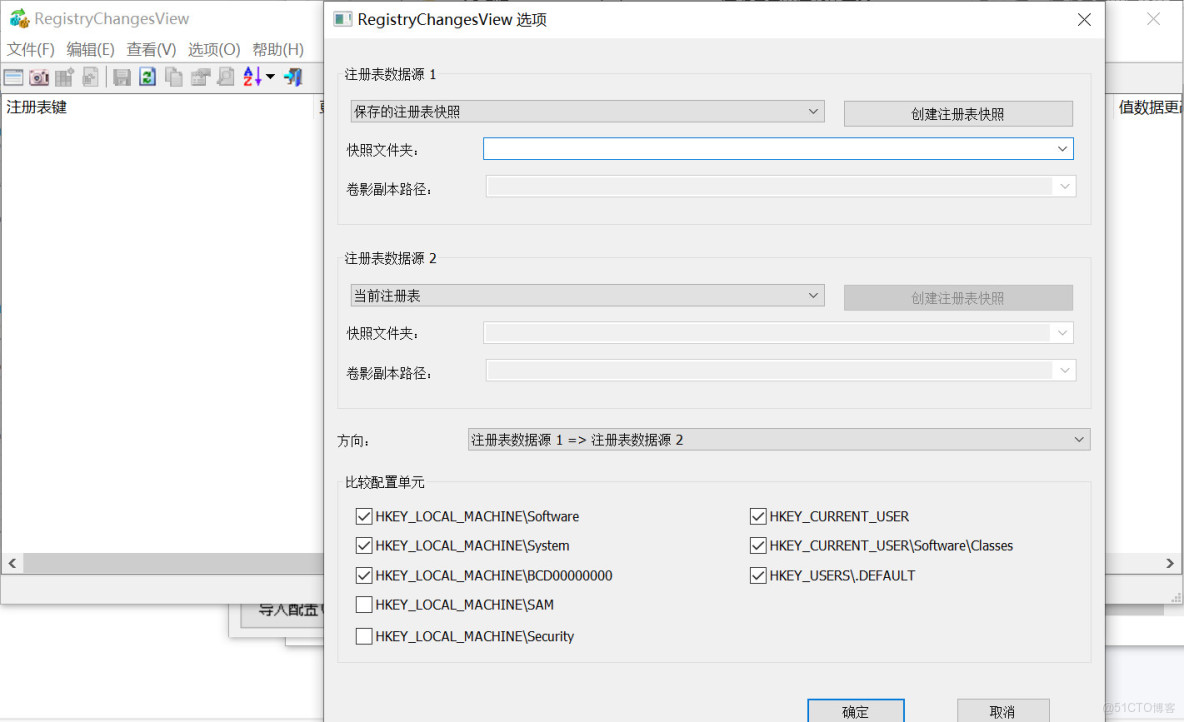
Task: Click the horizontal scrollbar right arrow
Action: pyautogui.click(x=1169, y=563)
